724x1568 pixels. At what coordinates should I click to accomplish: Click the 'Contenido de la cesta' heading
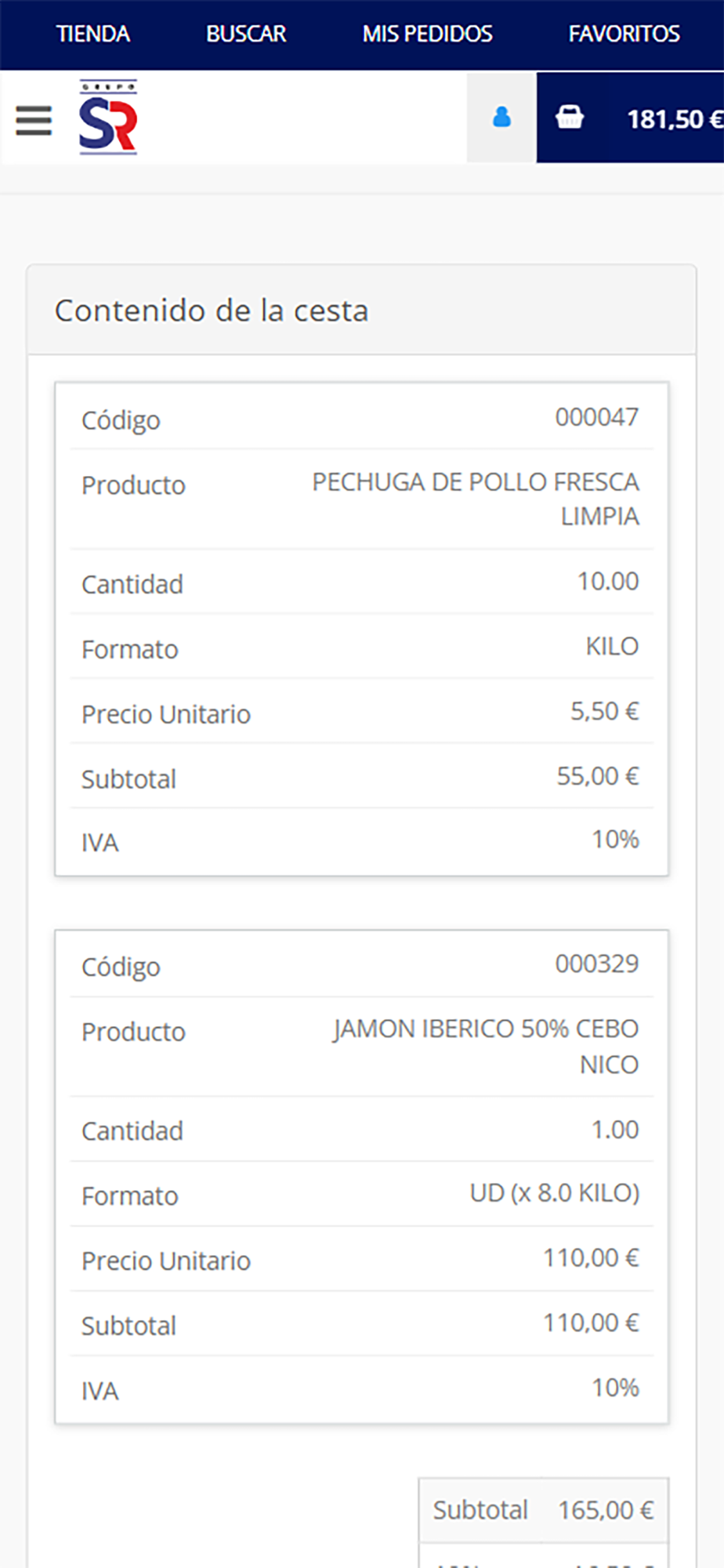click(x=212, y=310)
